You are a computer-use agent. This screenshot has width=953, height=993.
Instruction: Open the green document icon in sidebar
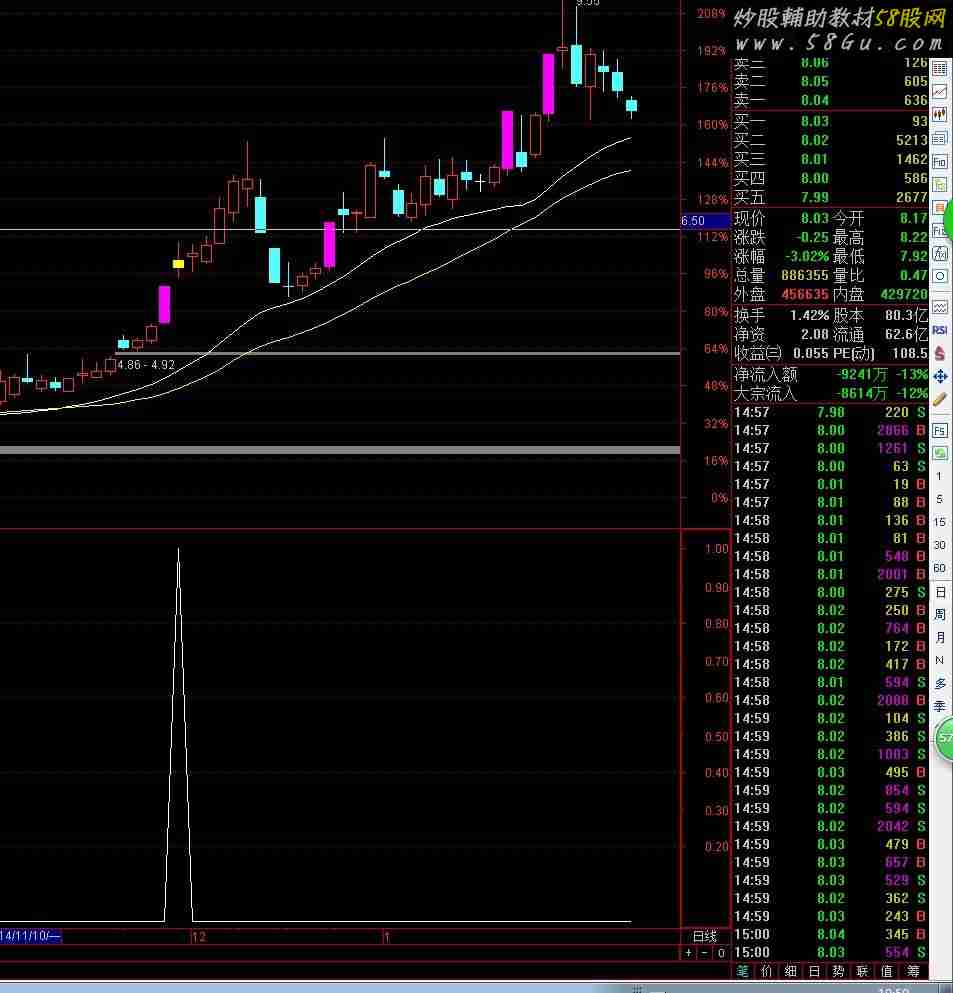coord(940,185)
